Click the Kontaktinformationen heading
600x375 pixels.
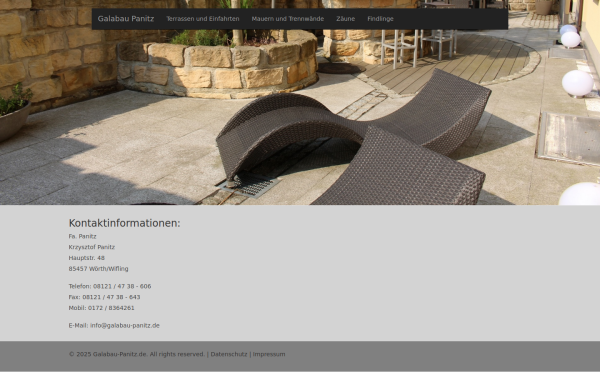(x=124, y=223)
